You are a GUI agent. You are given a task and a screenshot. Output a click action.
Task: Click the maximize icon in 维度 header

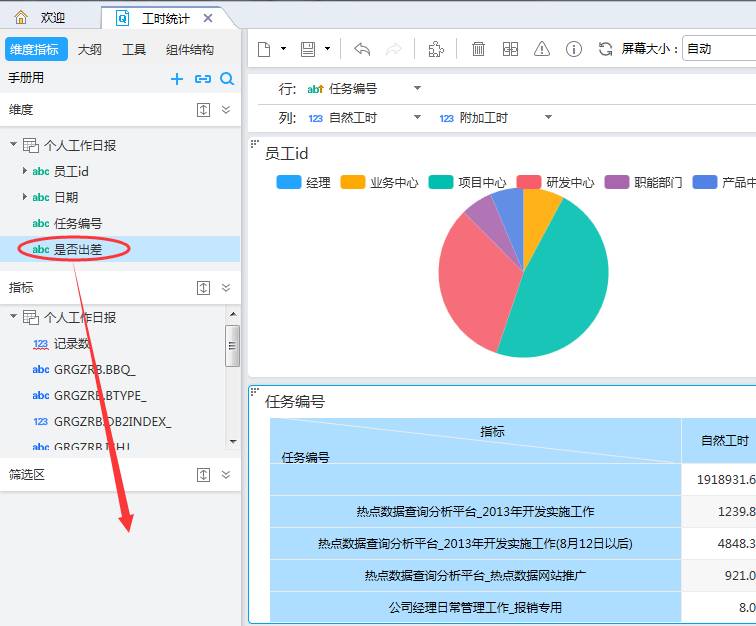[x=203, y=110]
